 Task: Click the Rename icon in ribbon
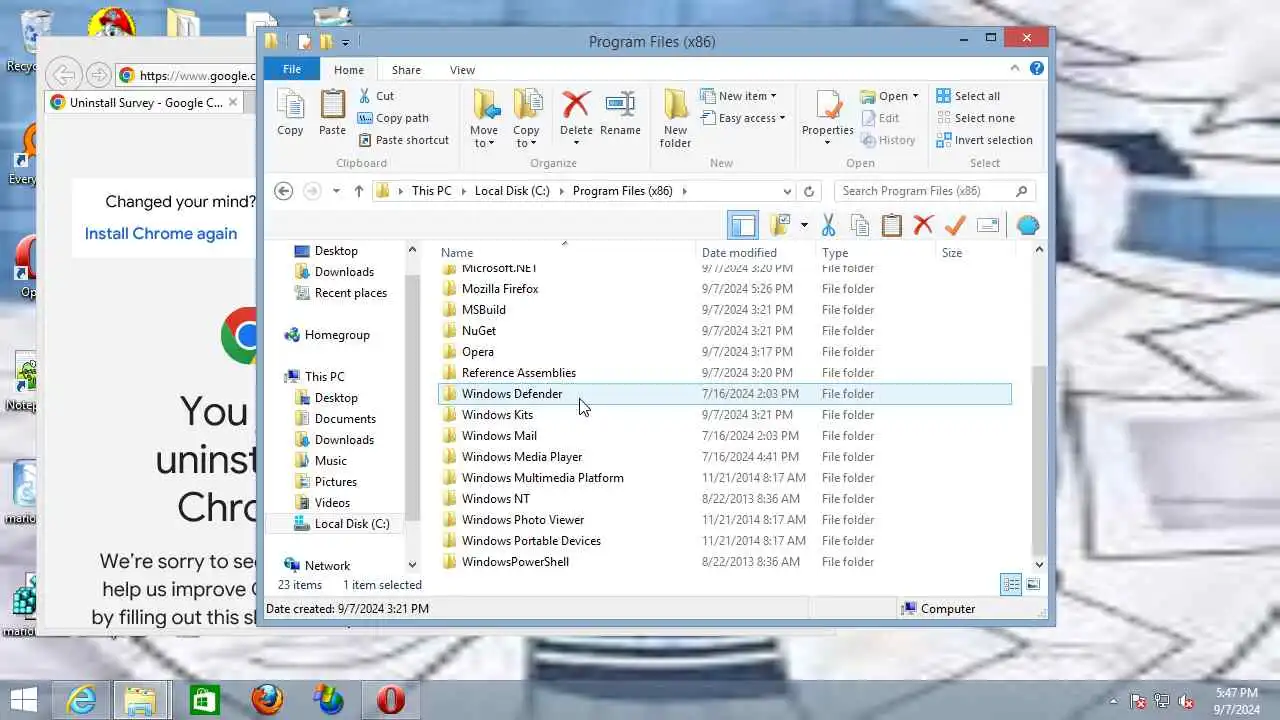coord(620,113)
